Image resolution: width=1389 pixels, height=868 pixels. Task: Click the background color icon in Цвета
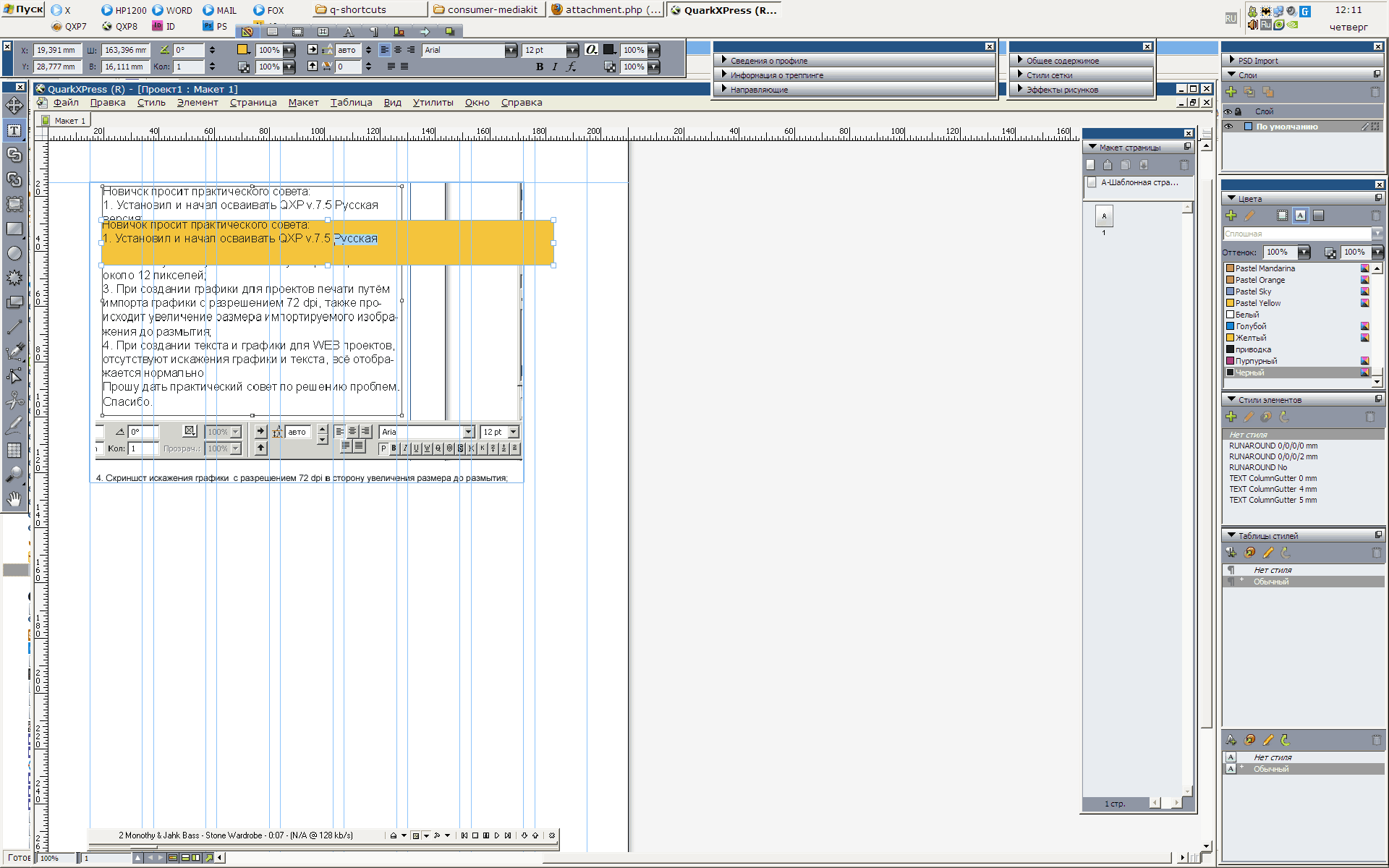1318,216
